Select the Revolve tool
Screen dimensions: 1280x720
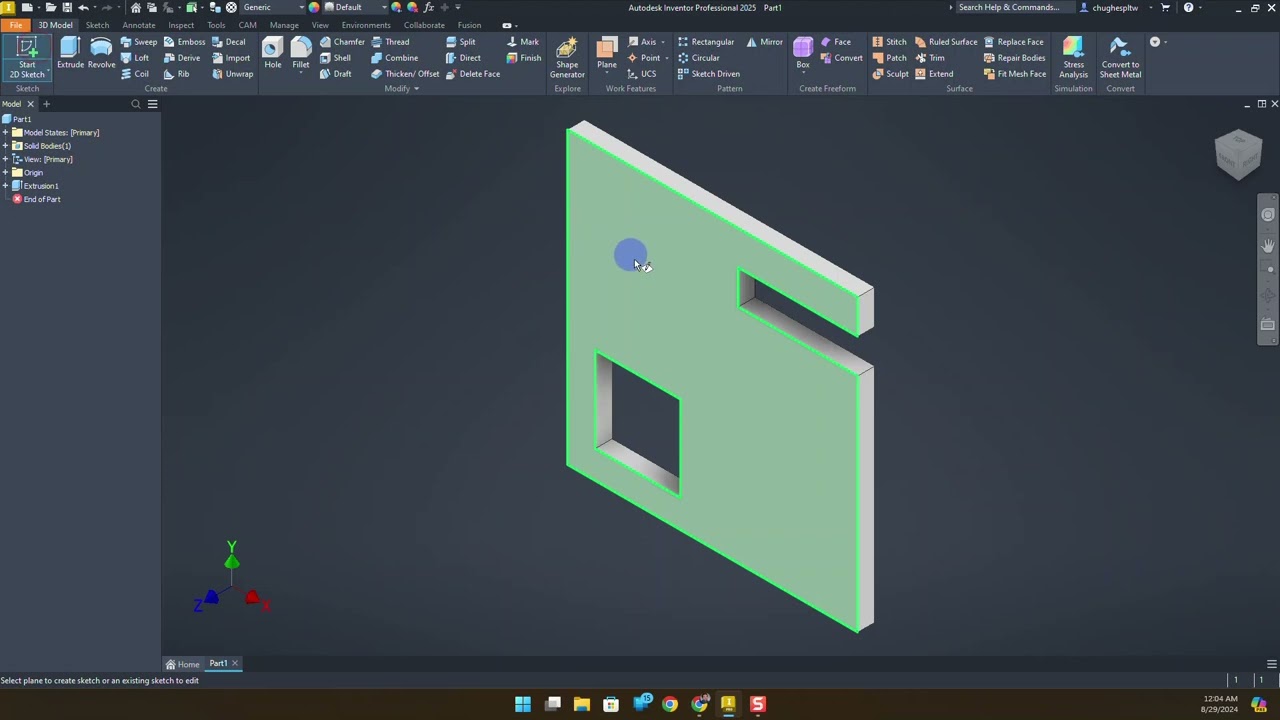101,54
